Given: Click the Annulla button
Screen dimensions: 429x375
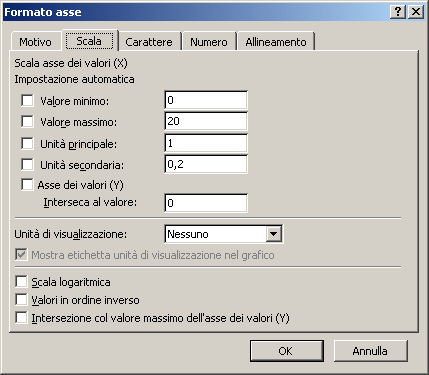Looking at the screenshot, I should [370, 351].
